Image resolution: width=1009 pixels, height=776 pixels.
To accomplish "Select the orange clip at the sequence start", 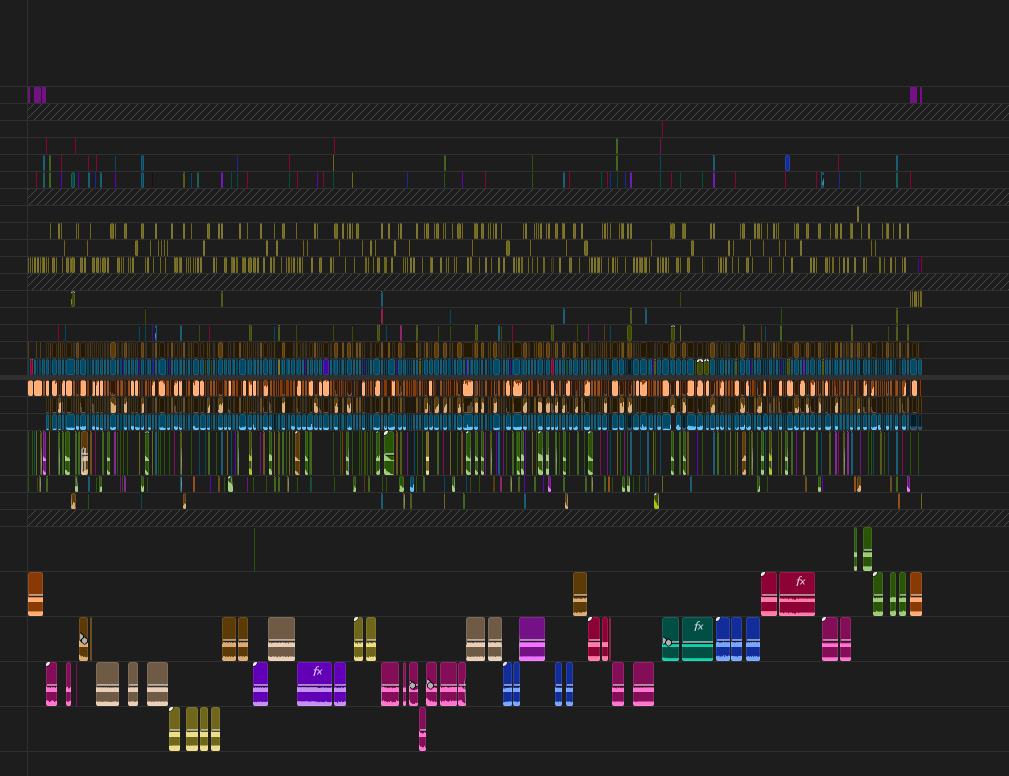I will (35, 594).
